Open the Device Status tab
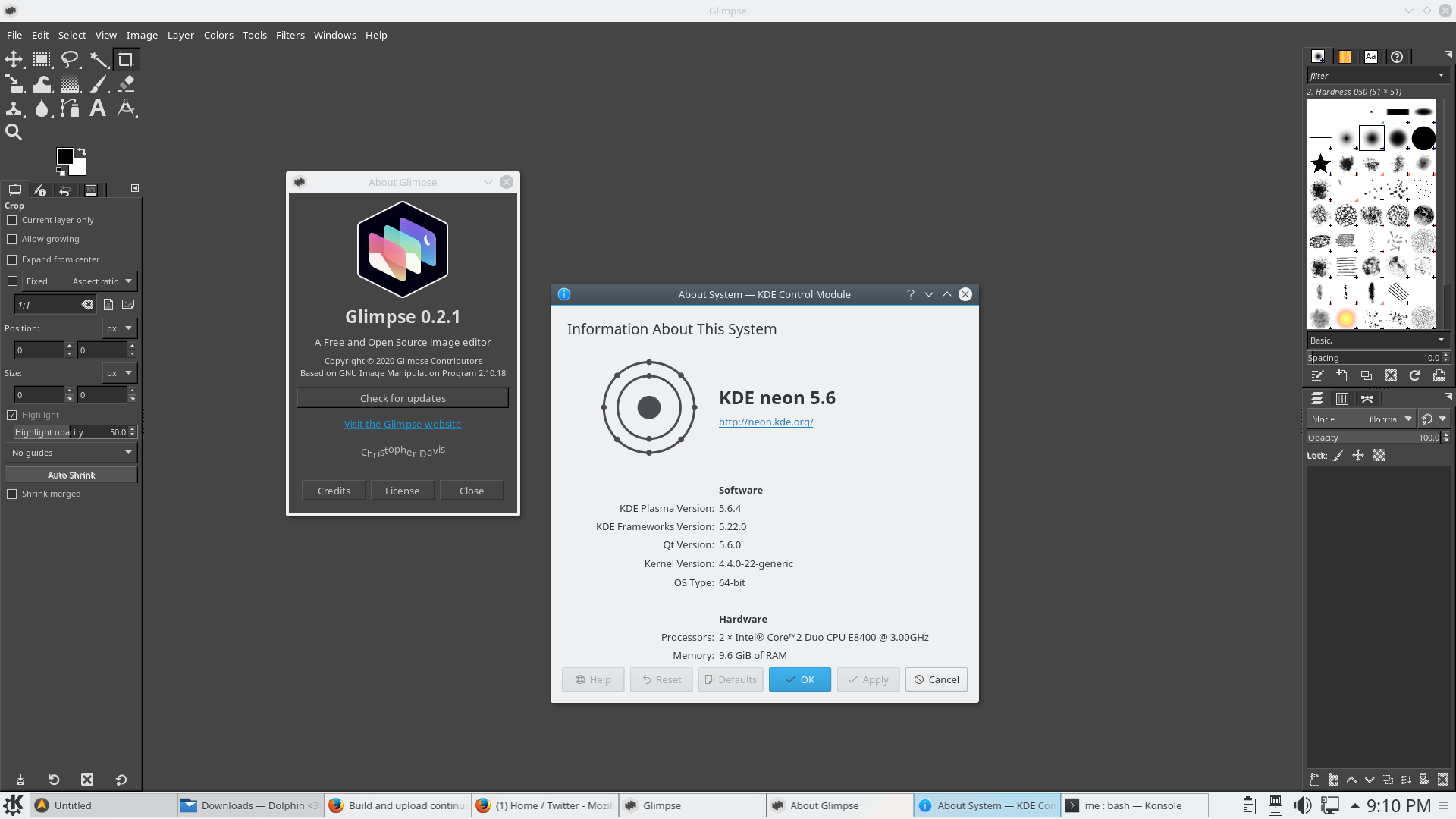 (x=40, y=190)
